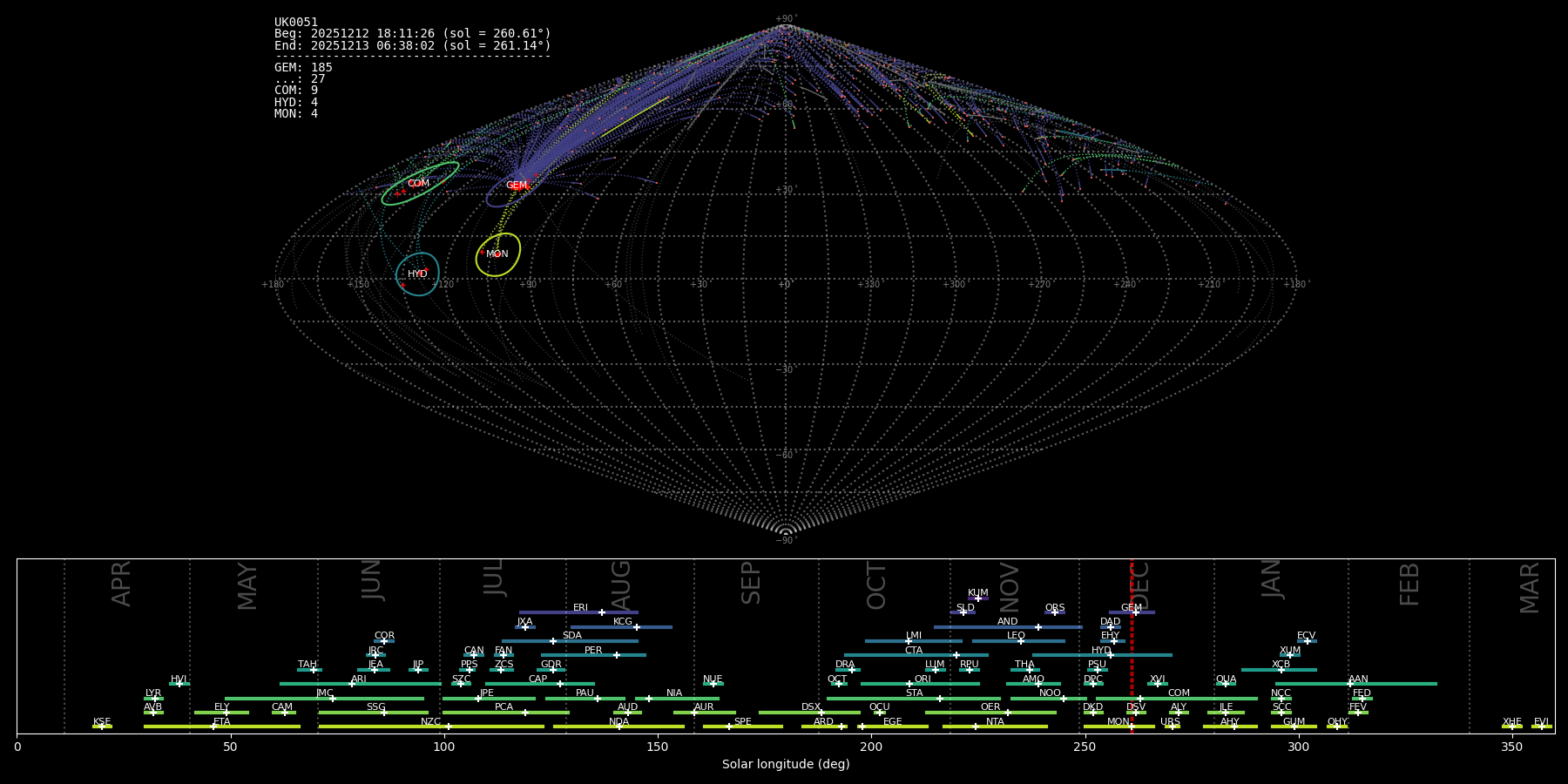Select the UK0051 station title text

click(x=296, y=23)
